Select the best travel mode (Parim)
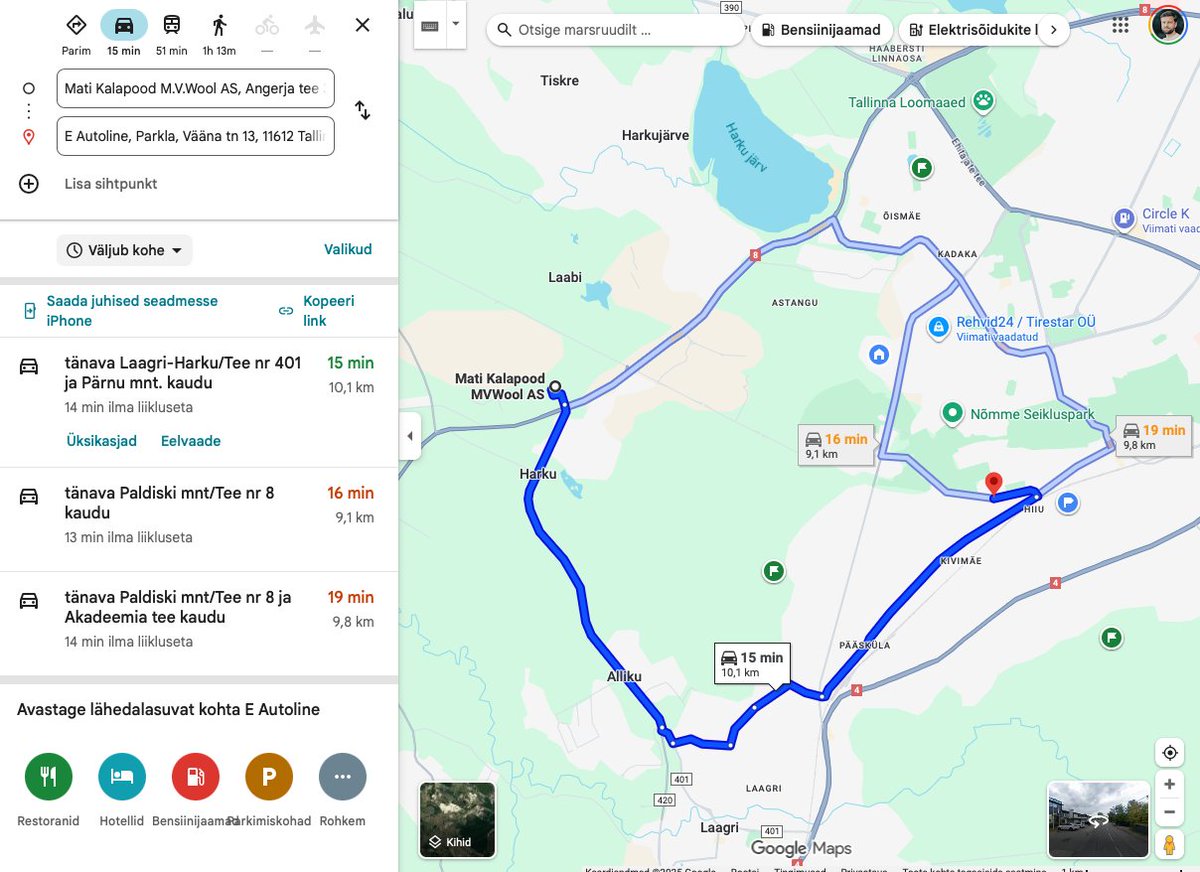Viewport: 1200px width, 872px height. coord(76,33)
